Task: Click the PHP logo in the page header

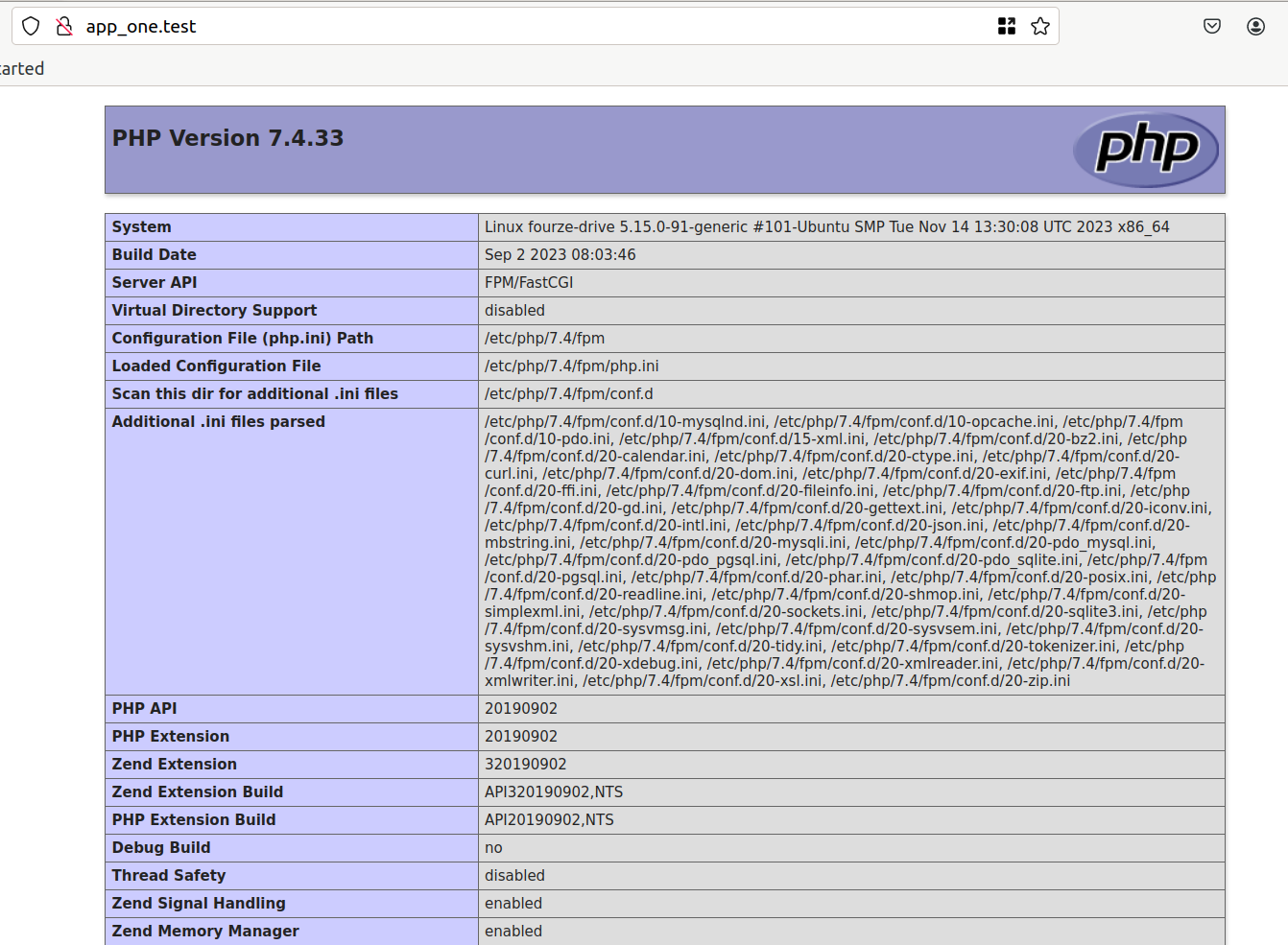Action: pos(1146,149)
